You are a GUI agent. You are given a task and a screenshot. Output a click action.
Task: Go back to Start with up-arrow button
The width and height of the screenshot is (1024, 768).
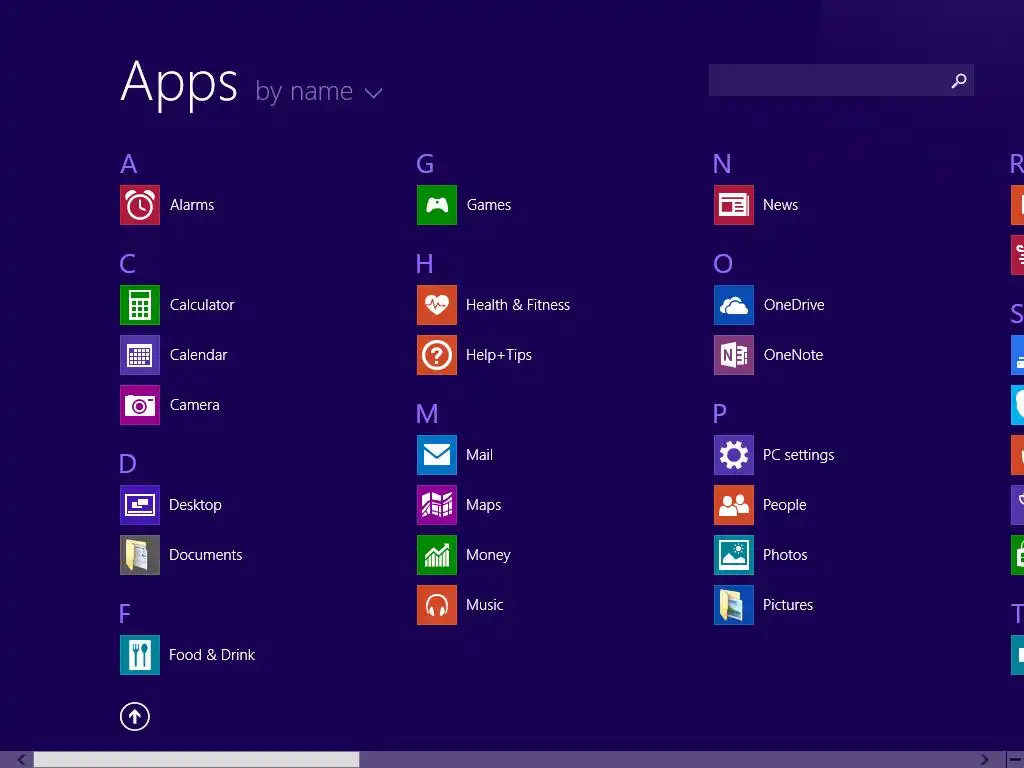[x=135, y=716]
